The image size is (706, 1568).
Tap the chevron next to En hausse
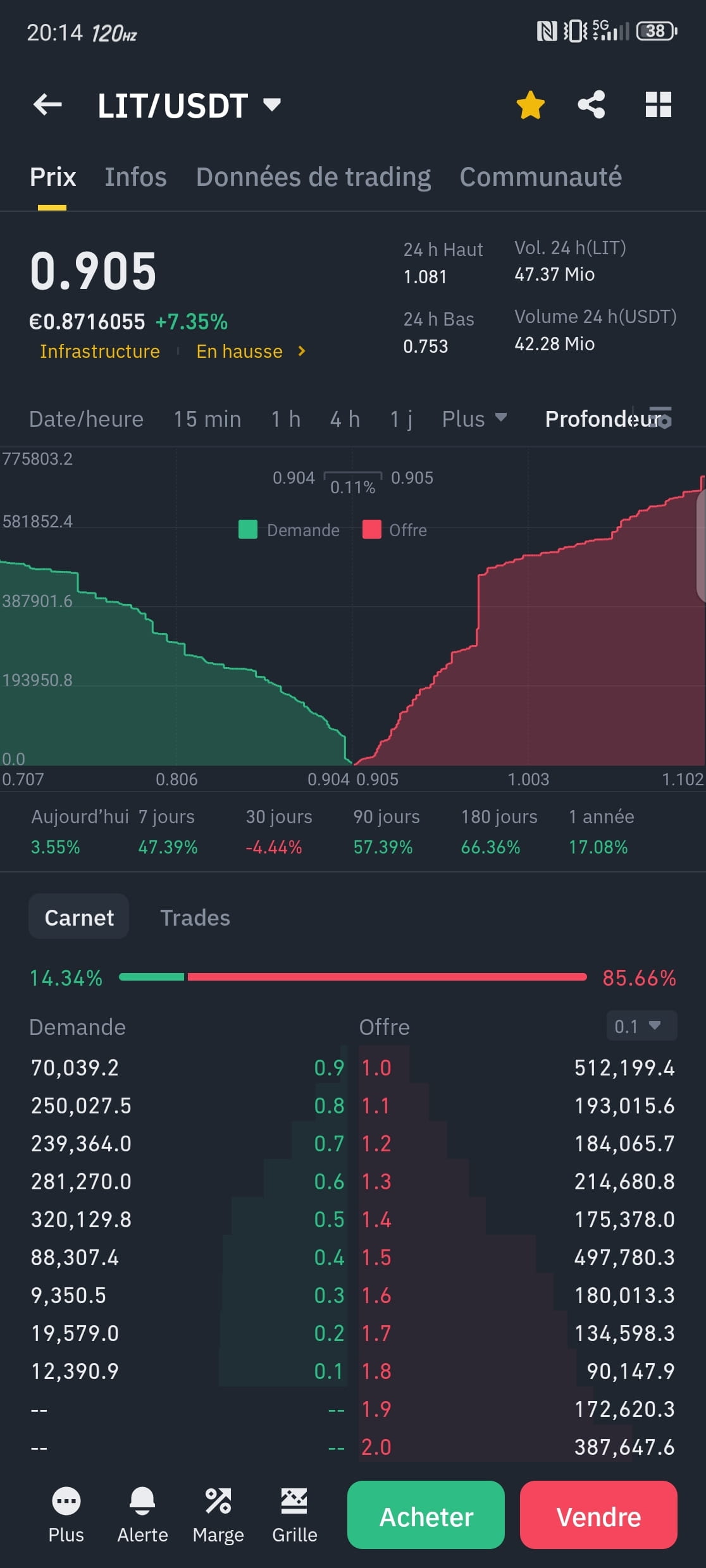click(x=302, y=352)
